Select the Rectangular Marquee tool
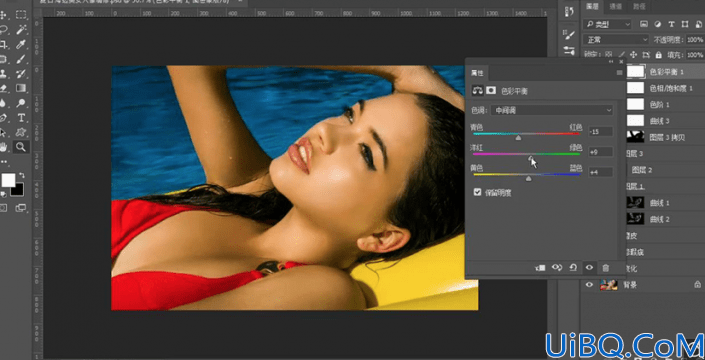Image resolution: width=705 pixels, height=360 pixels. click(x=21, y=15)
